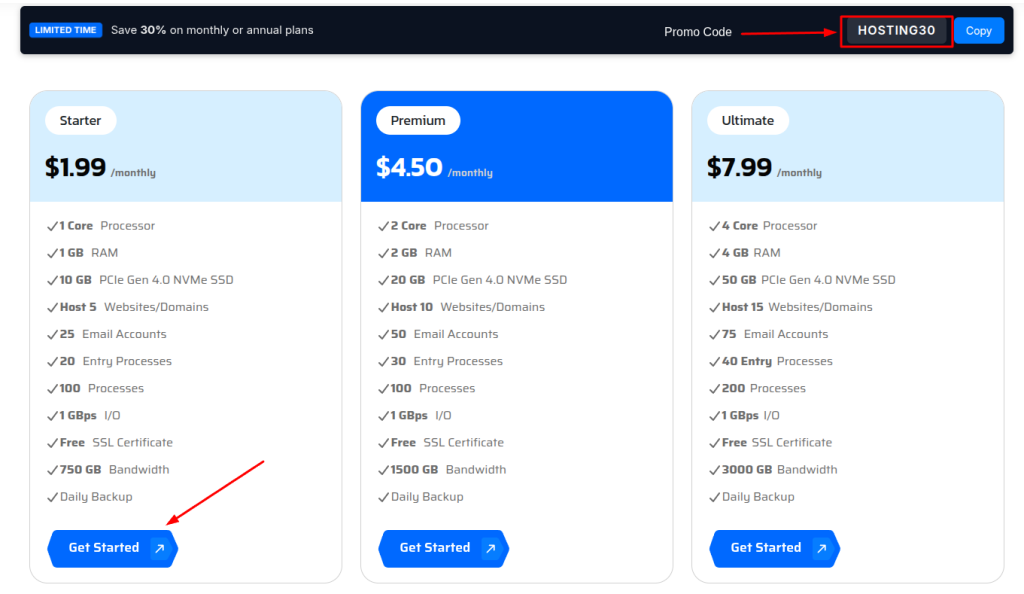Click the $7.99 monthly Ultimate price

765,168
